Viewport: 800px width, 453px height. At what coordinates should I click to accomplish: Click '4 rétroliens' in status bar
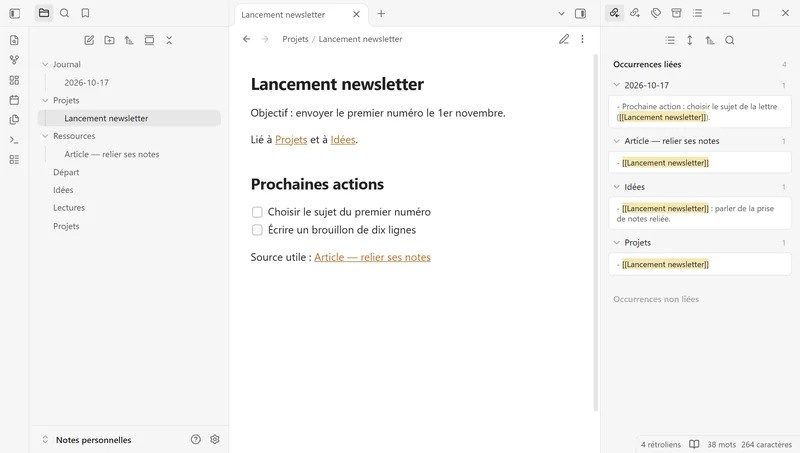click(661, 444)
